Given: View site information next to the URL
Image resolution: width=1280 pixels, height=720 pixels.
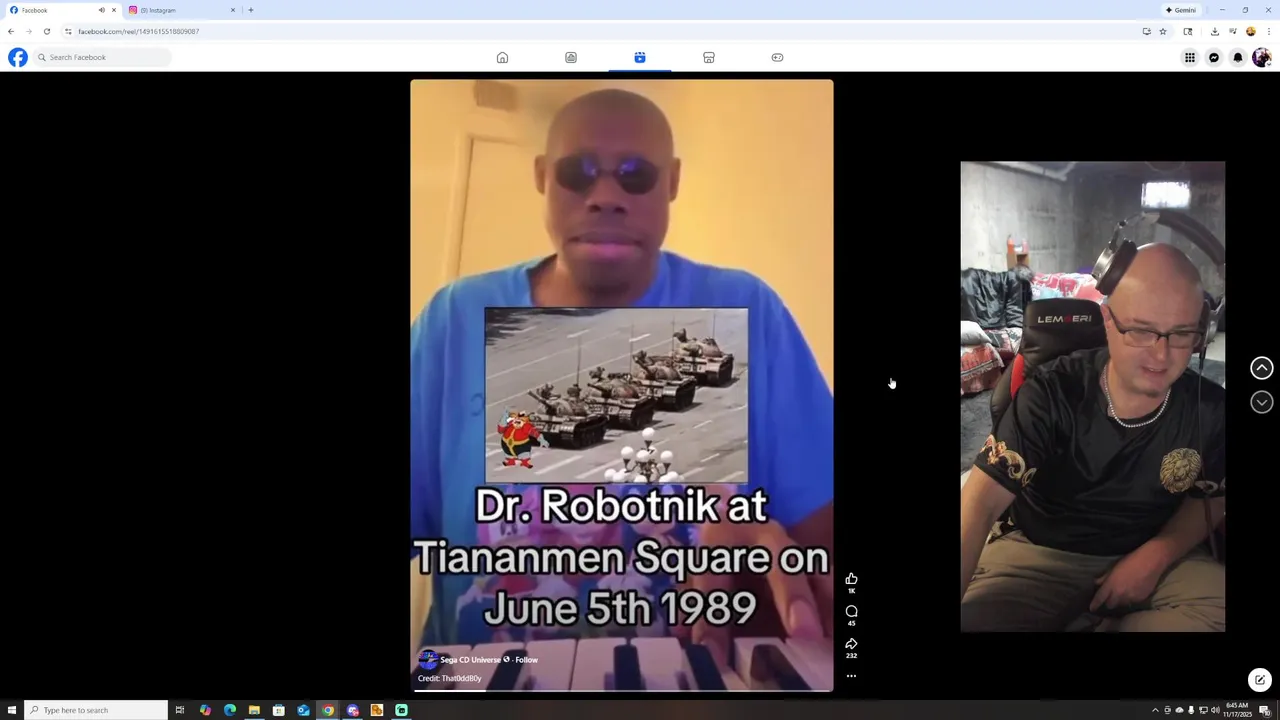Looking at the screenshot, I should coord(68,31).
